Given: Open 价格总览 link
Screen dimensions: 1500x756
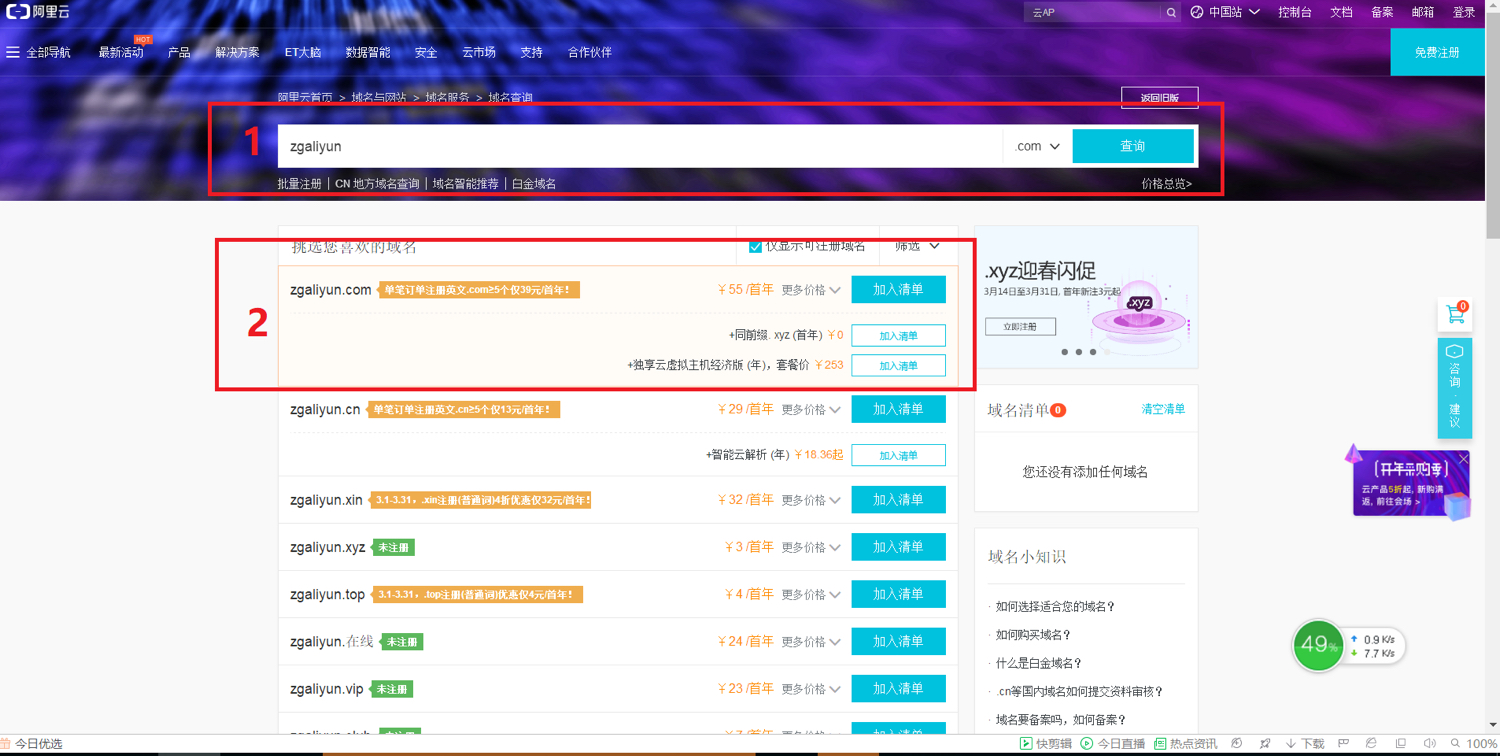Looking at the screenshot, I should (x=1166, y=184).
